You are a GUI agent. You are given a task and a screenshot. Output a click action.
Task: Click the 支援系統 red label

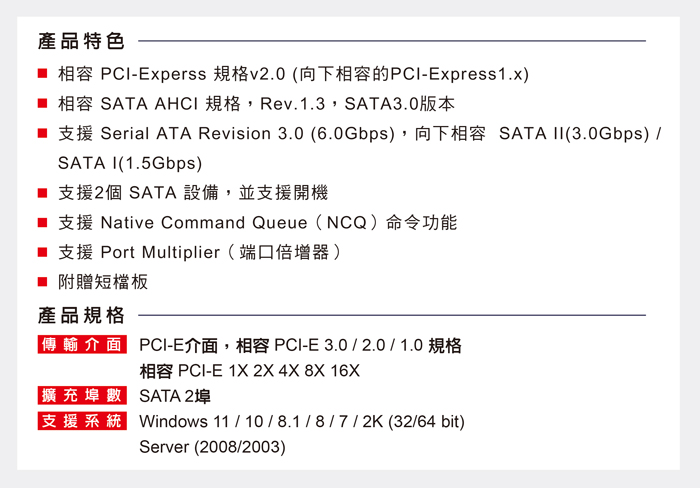[x=82, y=421]
